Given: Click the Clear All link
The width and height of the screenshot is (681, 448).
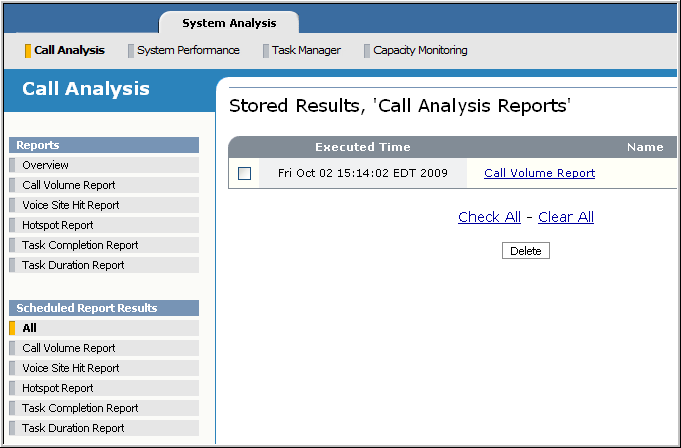Looking at the screenshot, I should pyautogui.click(x=566, y=217).
